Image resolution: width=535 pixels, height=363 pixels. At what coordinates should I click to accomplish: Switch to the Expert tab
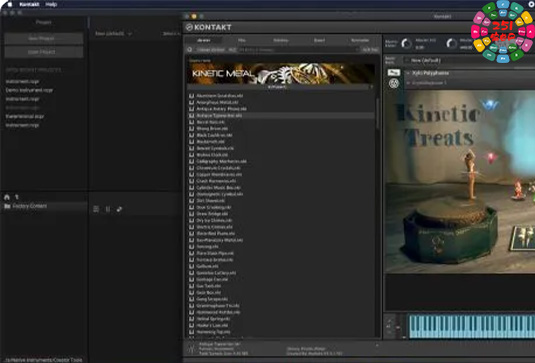(319, 40)
